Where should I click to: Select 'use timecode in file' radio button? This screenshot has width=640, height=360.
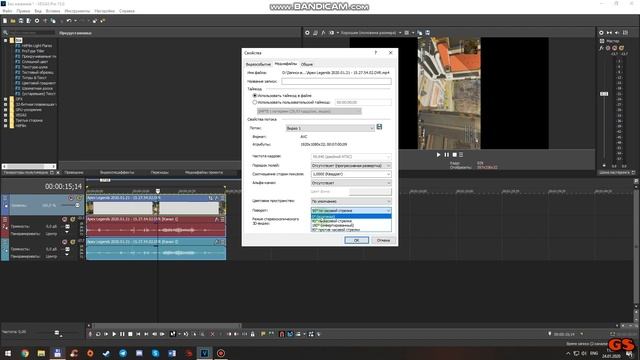tap(255, 96)
